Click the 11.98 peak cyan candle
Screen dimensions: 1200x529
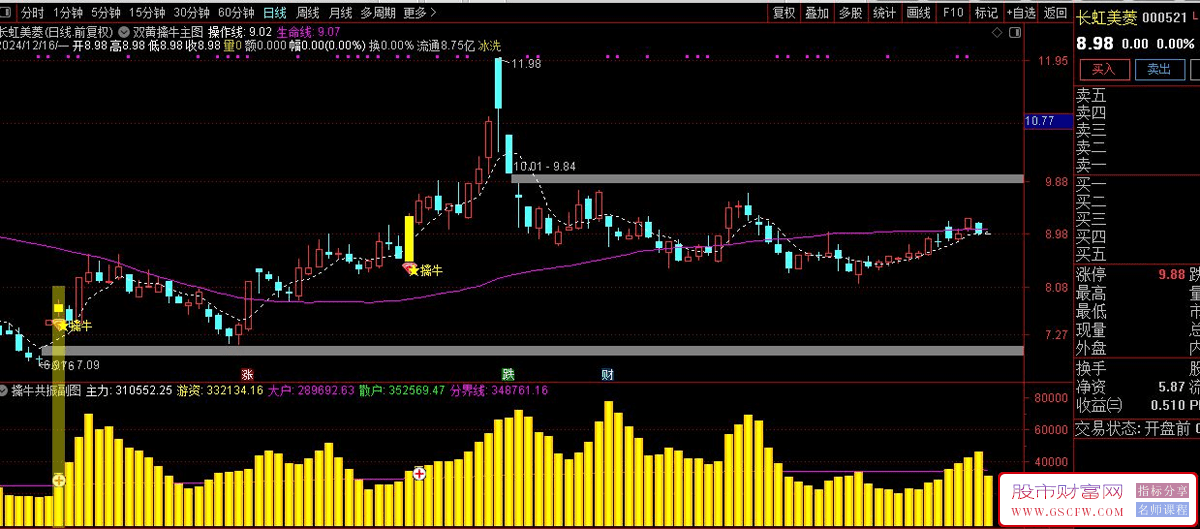click(498, 83)
